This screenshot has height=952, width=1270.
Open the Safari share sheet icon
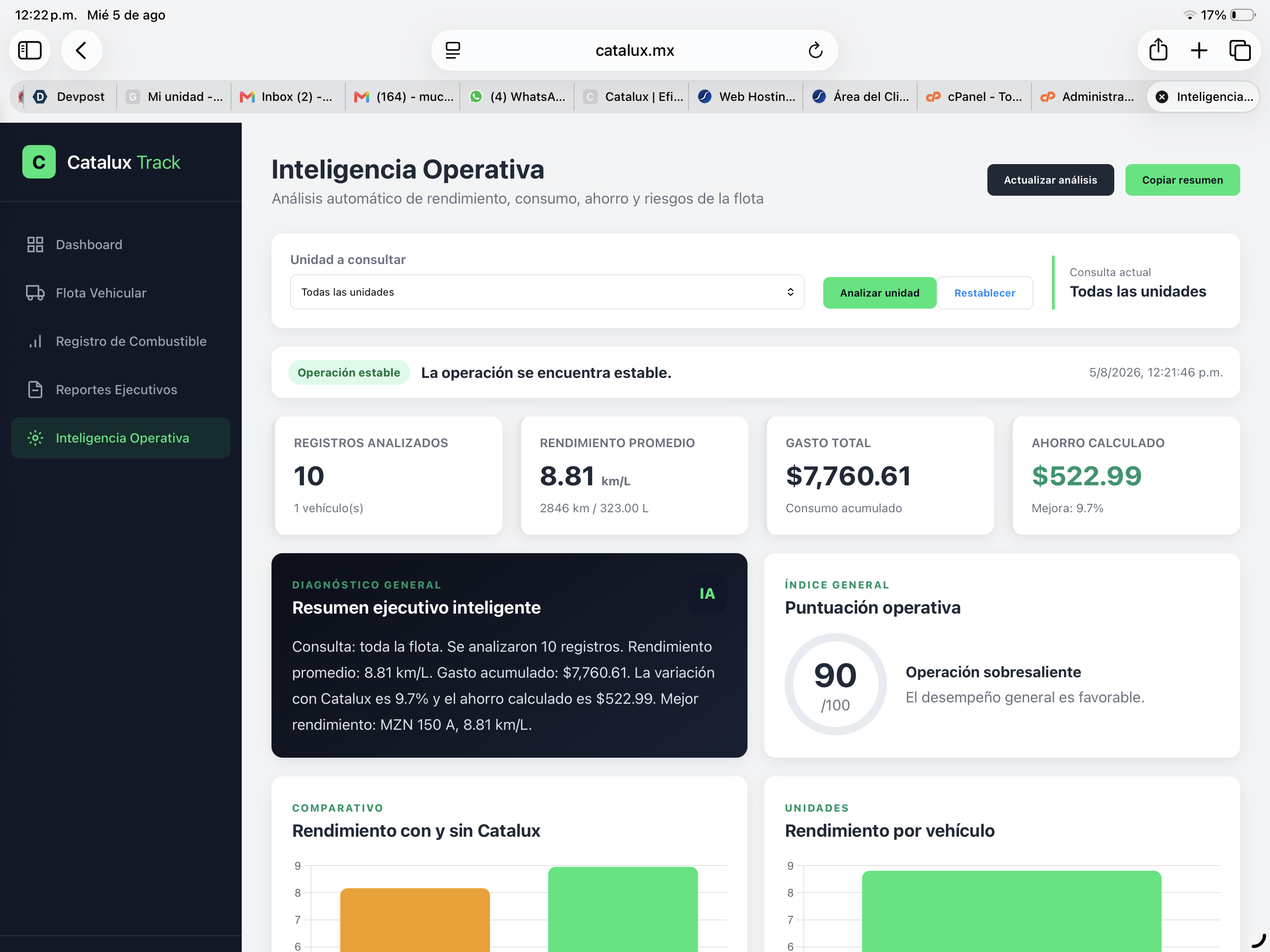pyautogui.click(x=1158, y=50)
